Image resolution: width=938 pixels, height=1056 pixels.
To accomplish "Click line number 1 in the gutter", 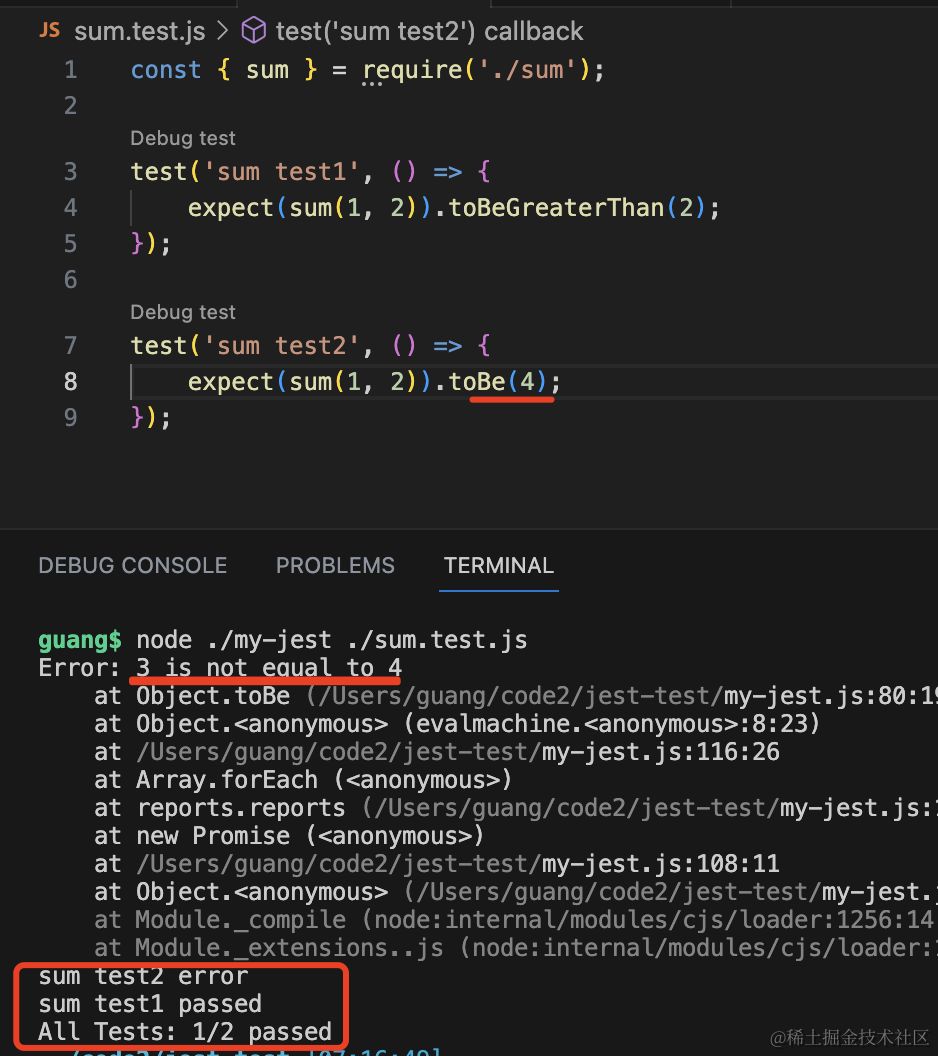I will [70, 69].
